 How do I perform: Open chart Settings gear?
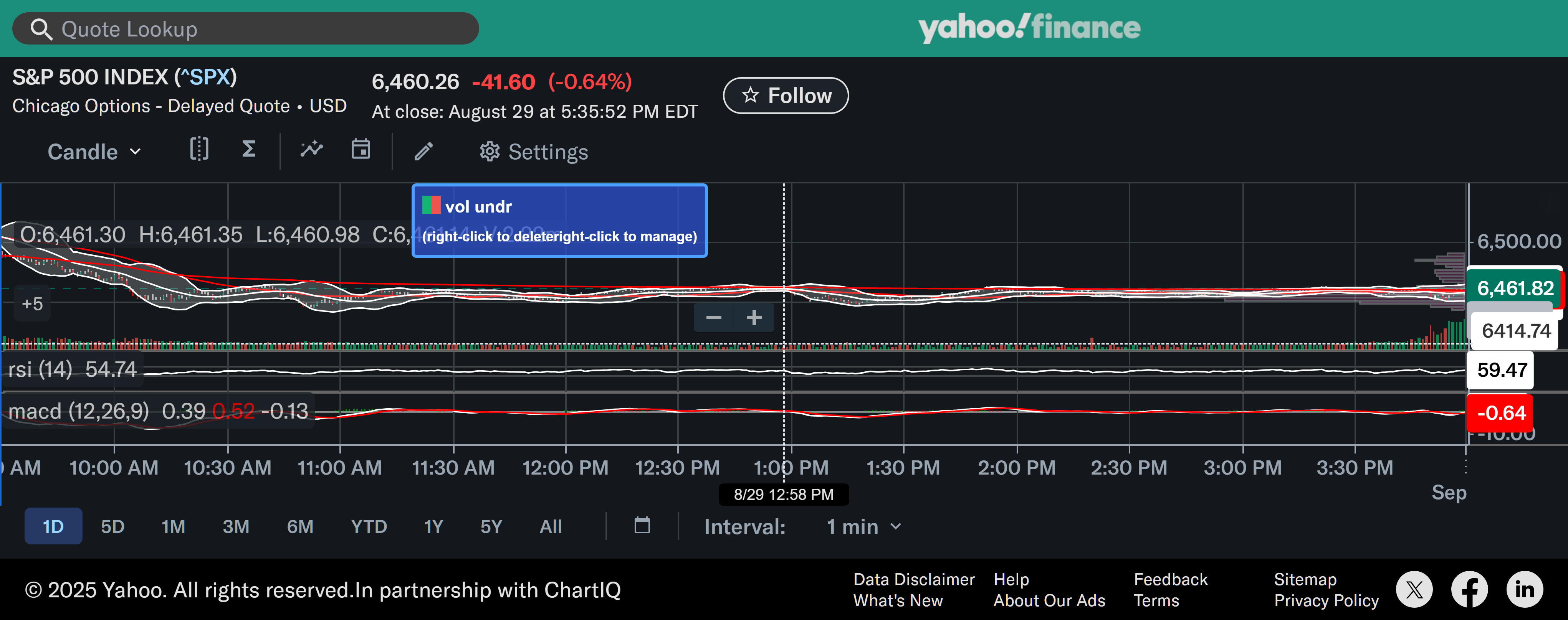pyautogui.click(x=533, y=152)
